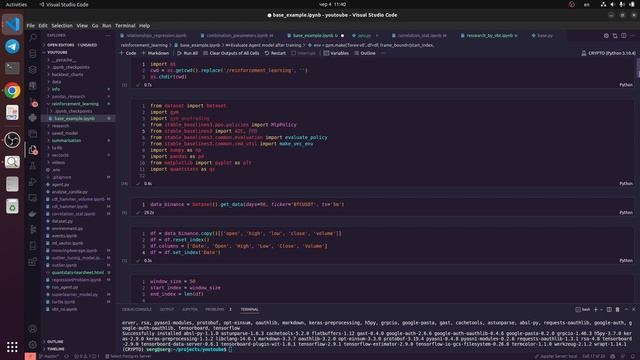Split the terminal panel

(609, 309)
